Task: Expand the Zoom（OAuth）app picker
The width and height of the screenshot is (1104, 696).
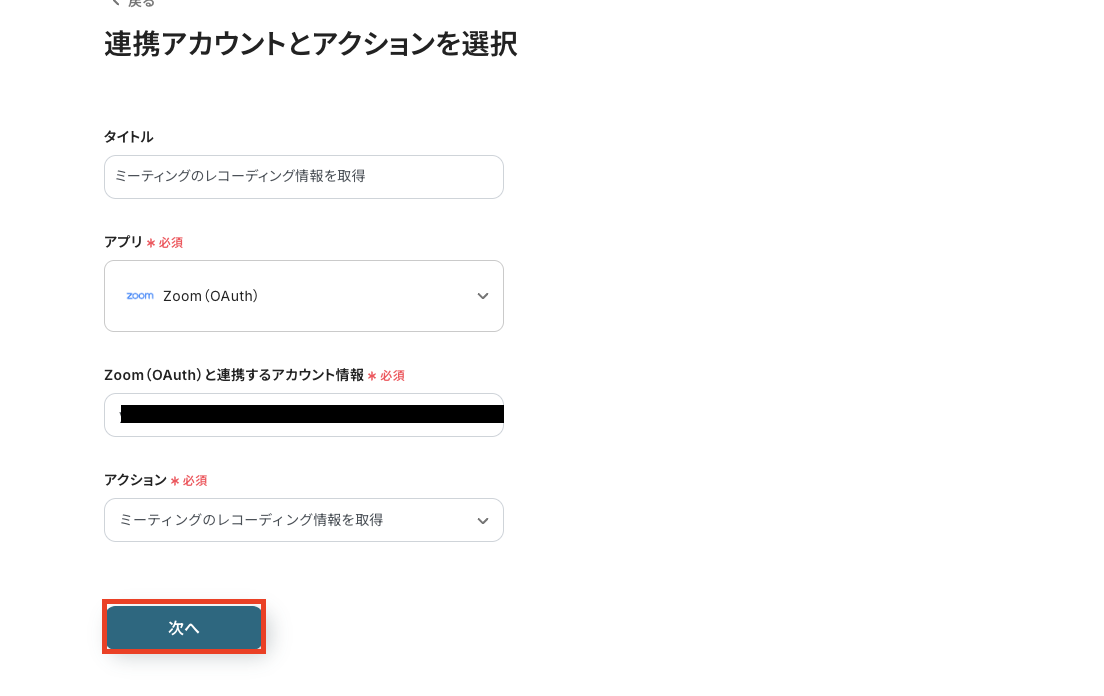Action: pos(304,296)
